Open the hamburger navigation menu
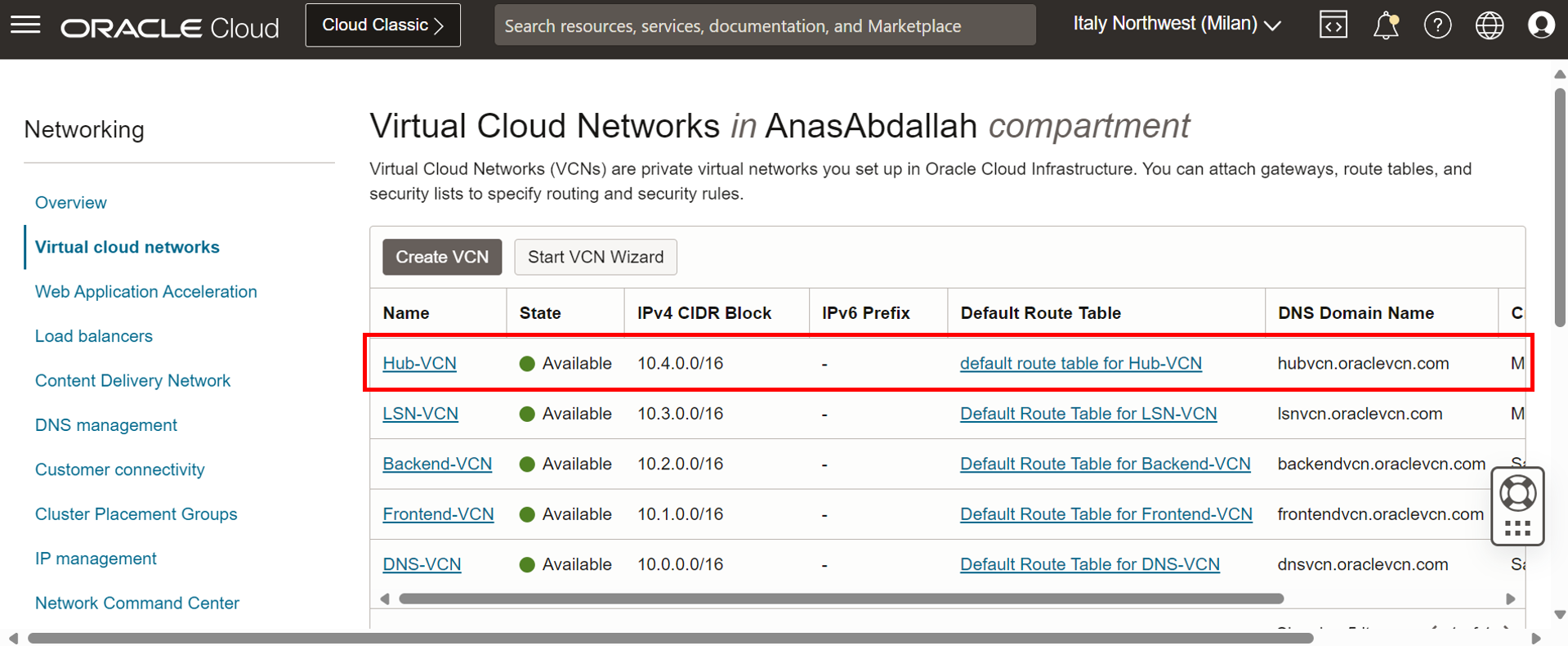The image size is (1568, 646). [25, 25]
